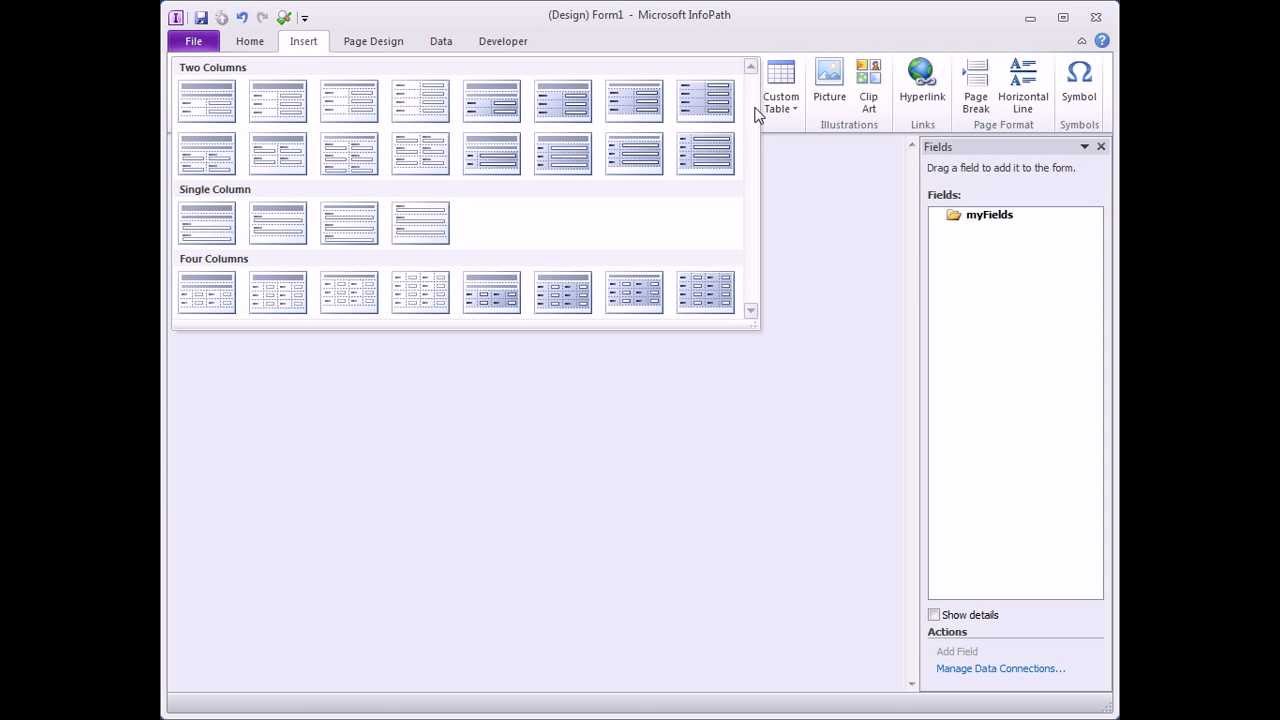Click the scroll-down arrow at pane bottom
Screen dimensions: 1280x720
point(912,684)
